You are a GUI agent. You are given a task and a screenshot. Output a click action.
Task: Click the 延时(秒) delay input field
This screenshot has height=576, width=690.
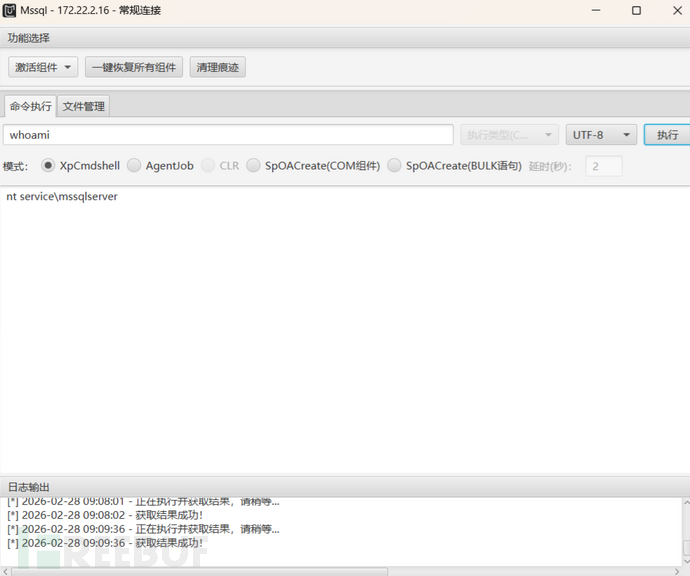point(604,166)
